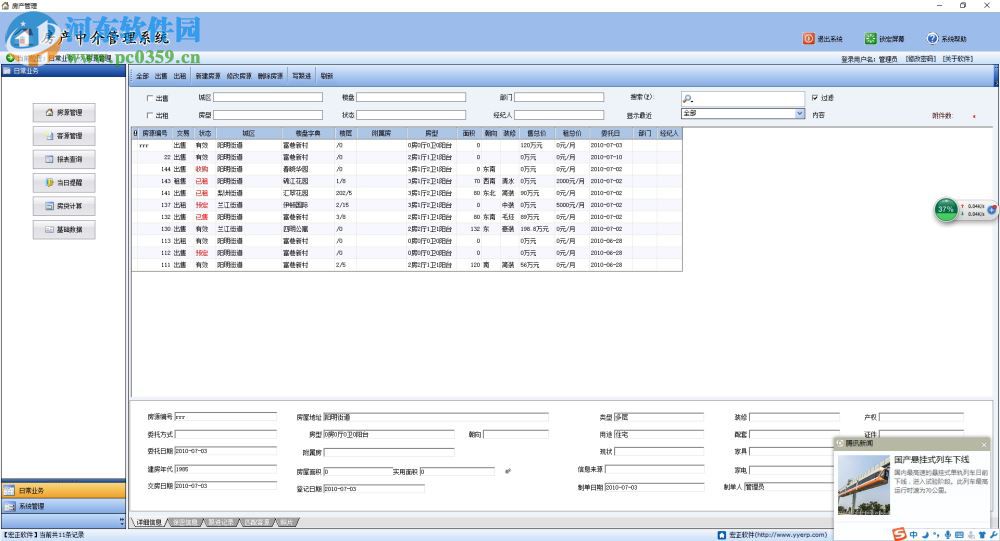This screenshot has width=1000, height=541.
Task: Tick the 出租 filter checkbox
Action: tap(150, 115)
